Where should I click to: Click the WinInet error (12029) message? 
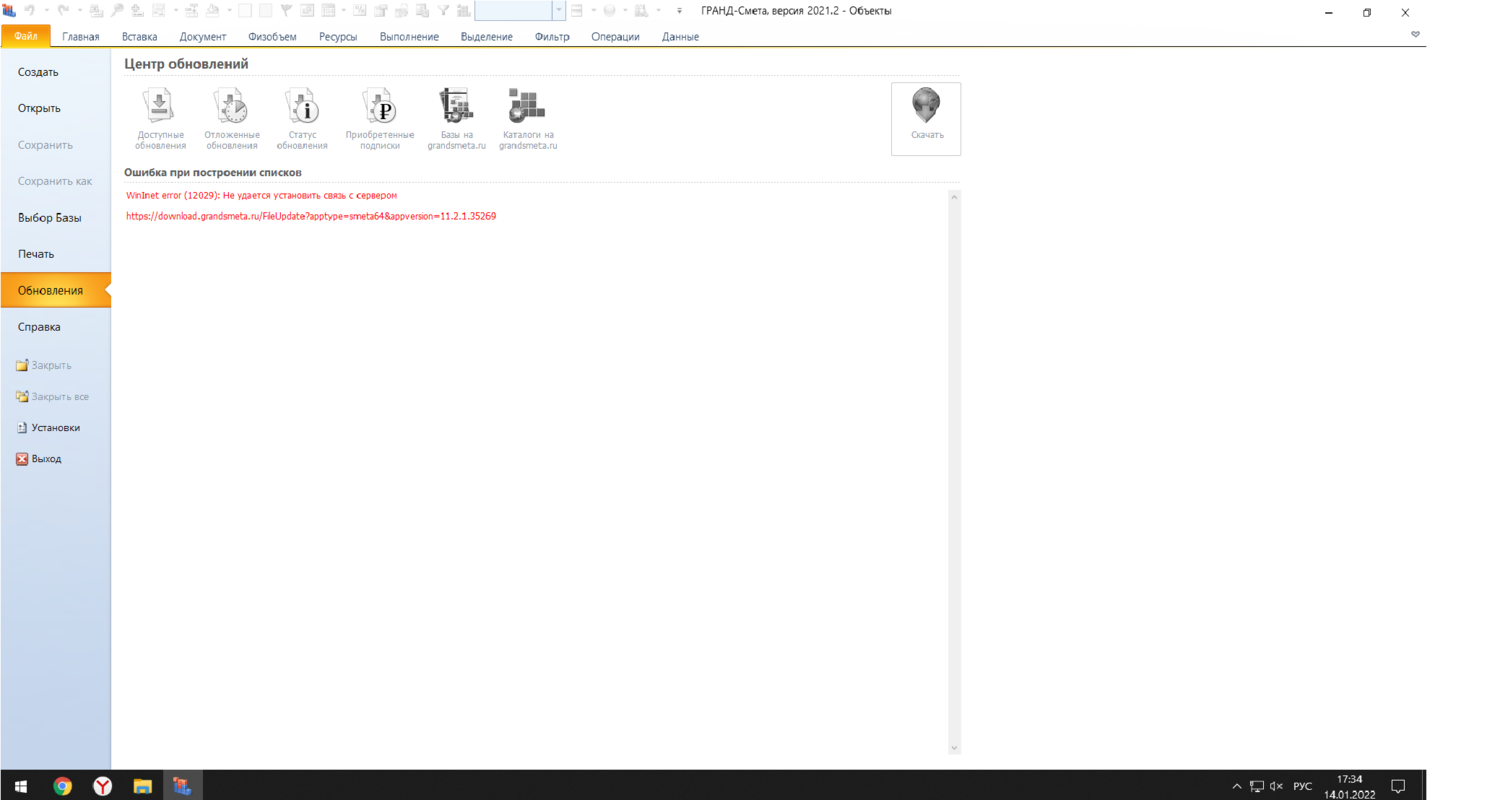262,195
